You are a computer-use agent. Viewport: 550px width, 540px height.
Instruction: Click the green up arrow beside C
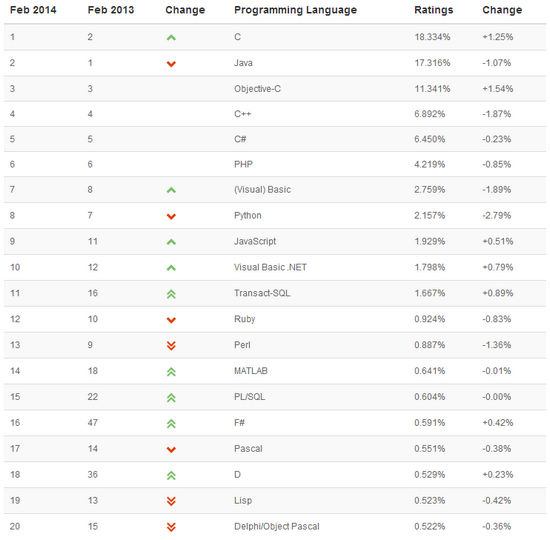coord(171,38)
